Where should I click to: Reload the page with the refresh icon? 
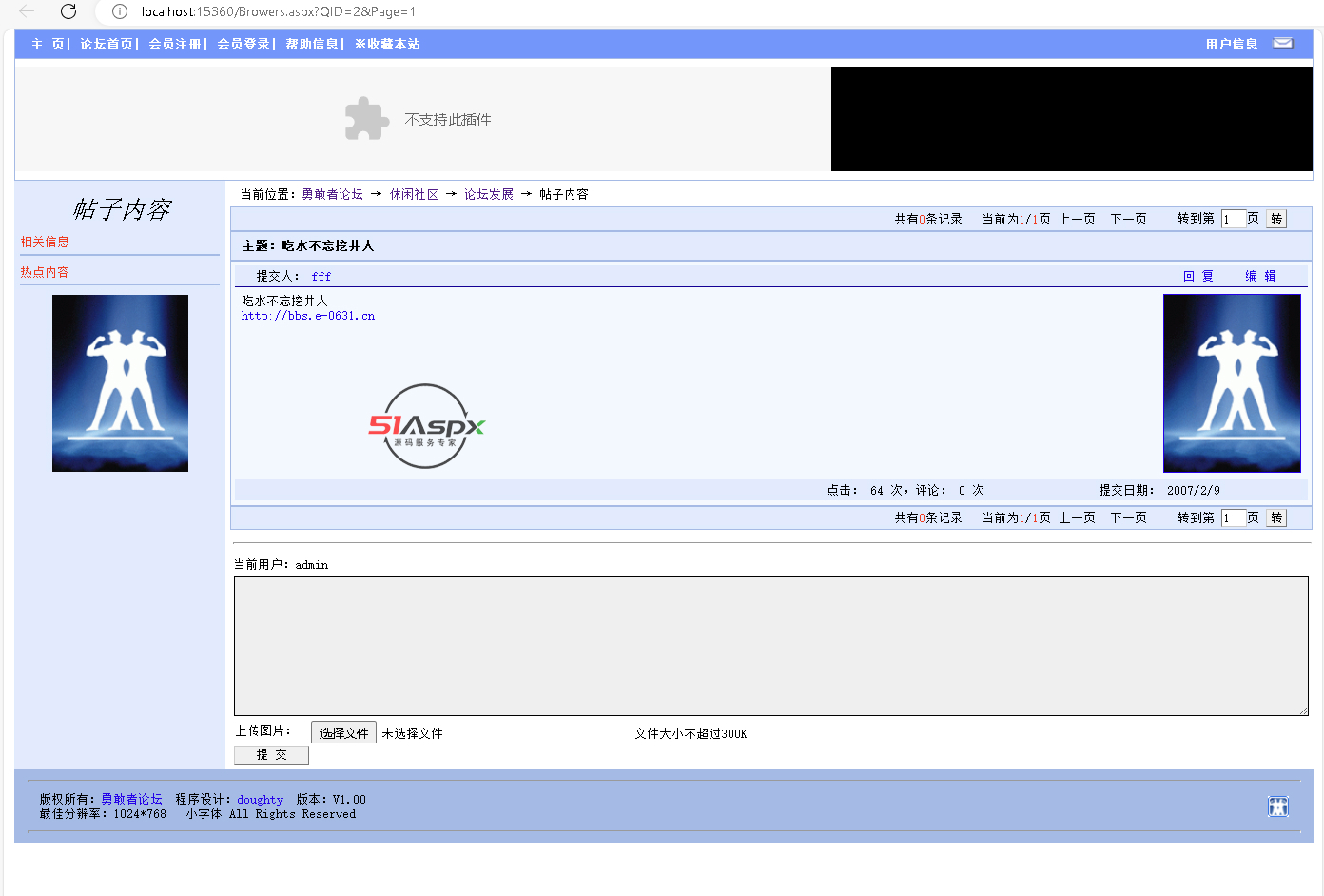[68, 11]
